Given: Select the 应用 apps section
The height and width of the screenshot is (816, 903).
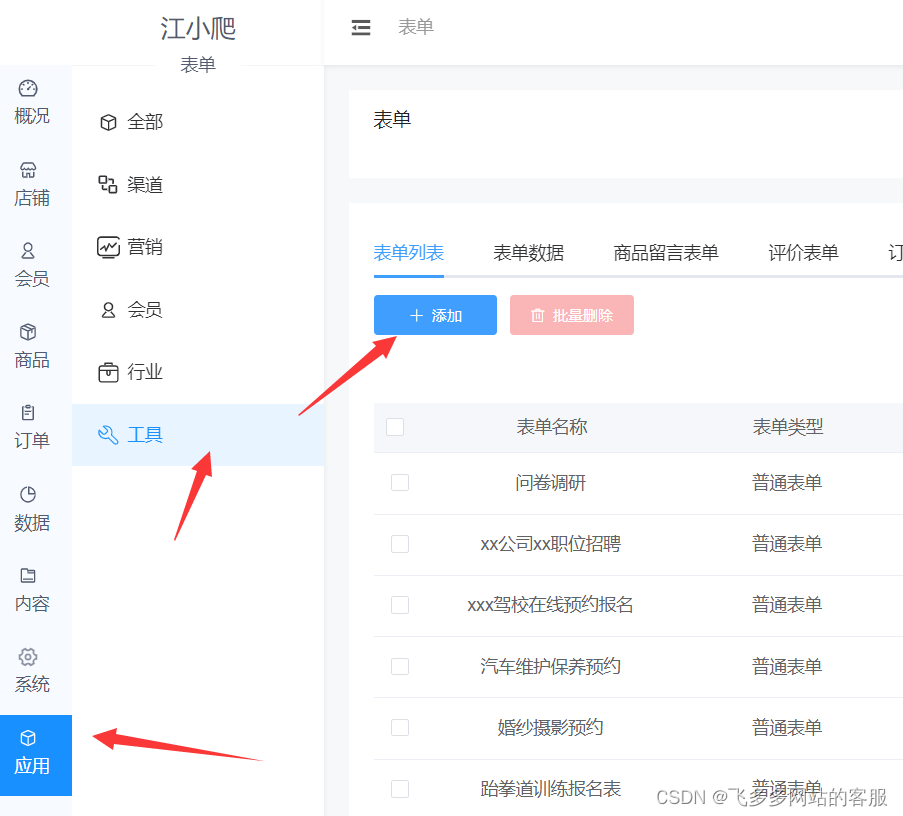Looking at the screenshot, I should click(36, 755).
